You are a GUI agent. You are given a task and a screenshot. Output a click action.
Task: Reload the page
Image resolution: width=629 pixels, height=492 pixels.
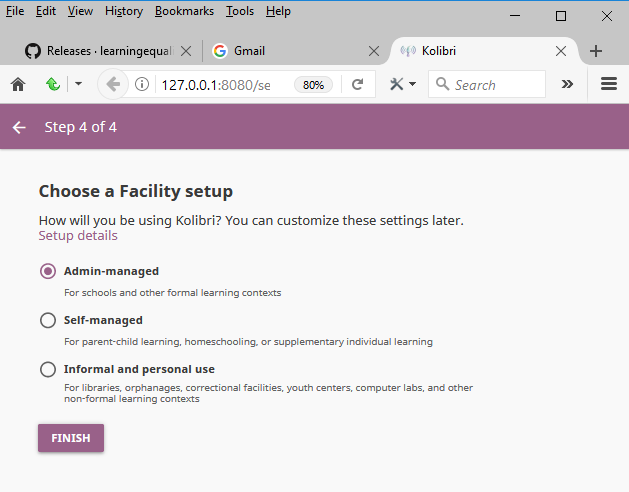pyautogui.click(x=357, y=84)
